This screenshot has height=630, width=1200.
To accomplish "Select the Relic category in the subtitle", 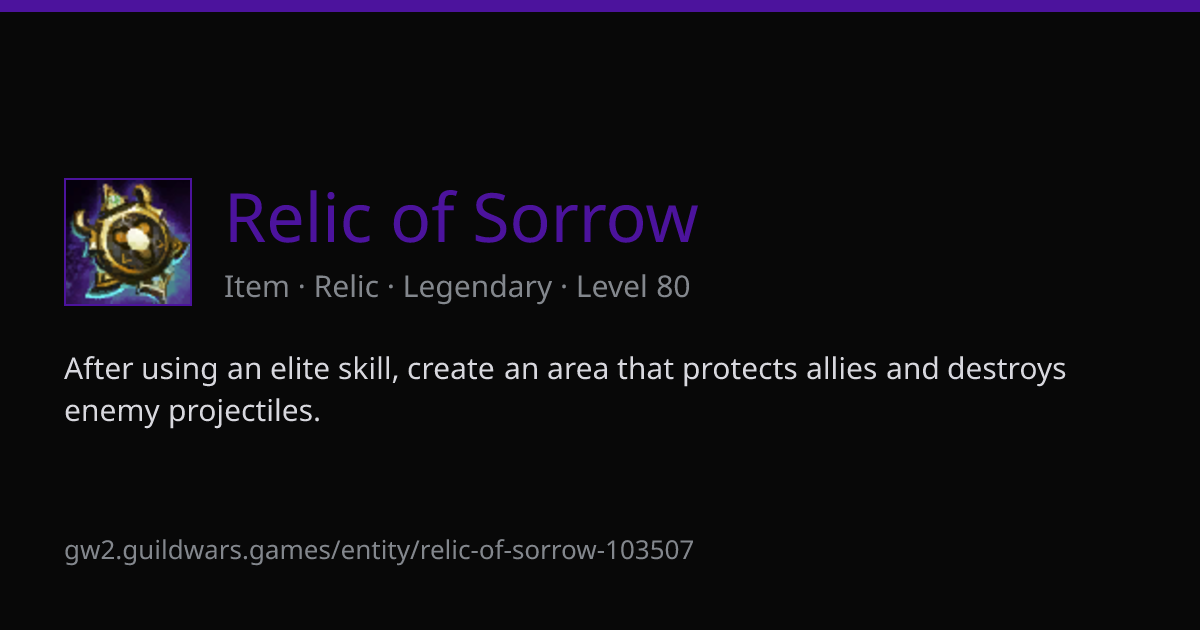I will click(x=346, y=287).
